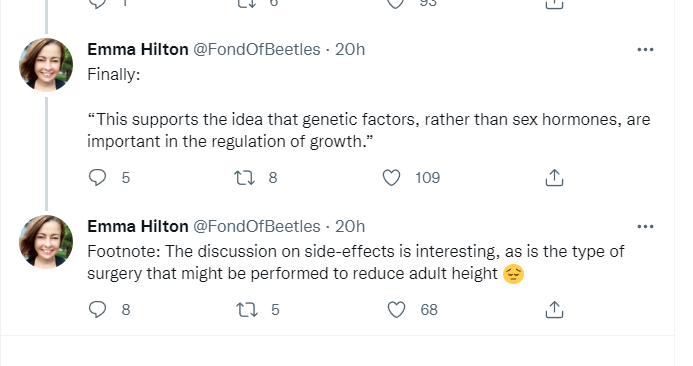
Task: Open Emma Hilton's avatar on Footnote tweet
Action: [x=46, y=242]
